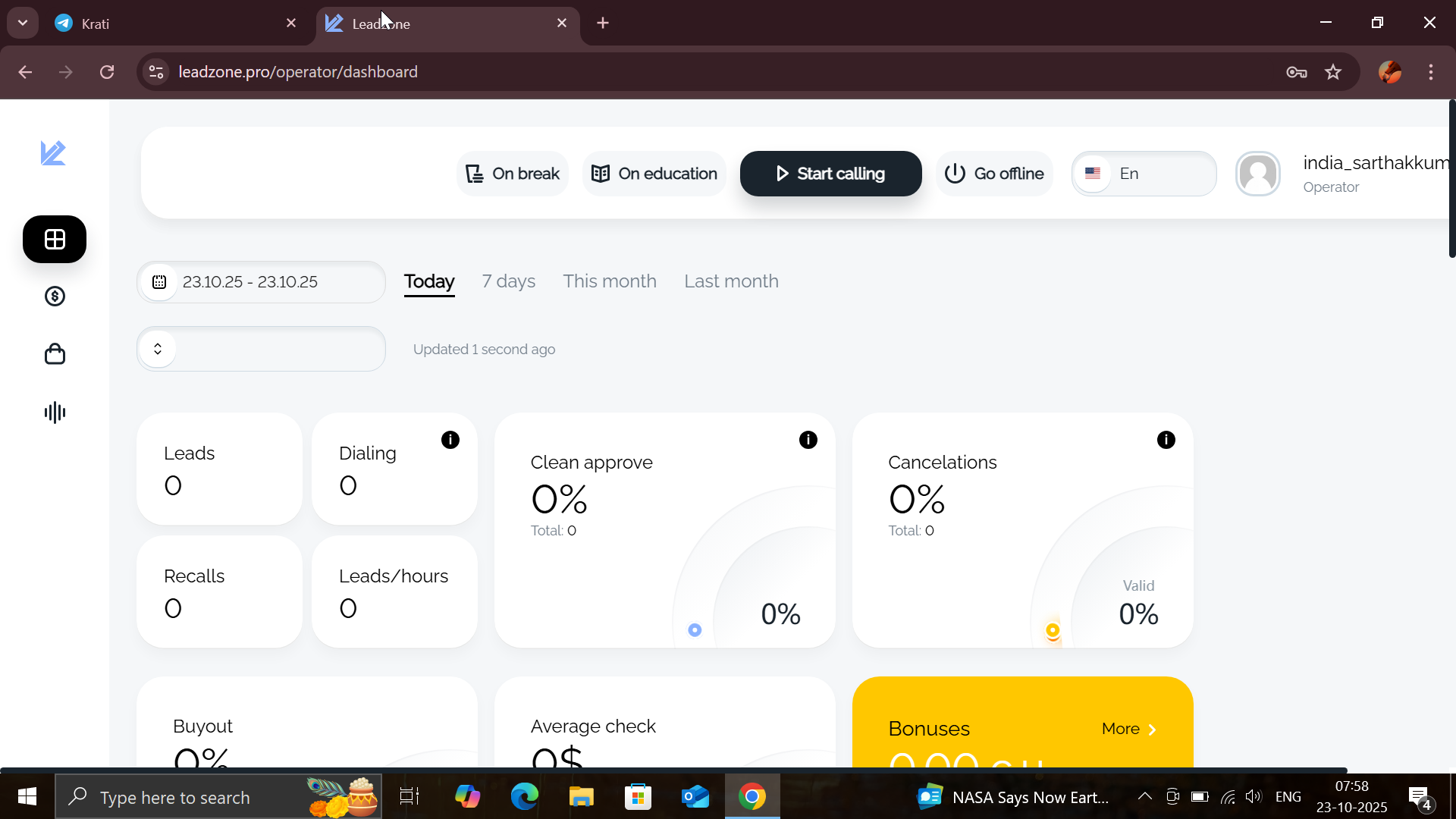Switch status to On break

[513, 174]
